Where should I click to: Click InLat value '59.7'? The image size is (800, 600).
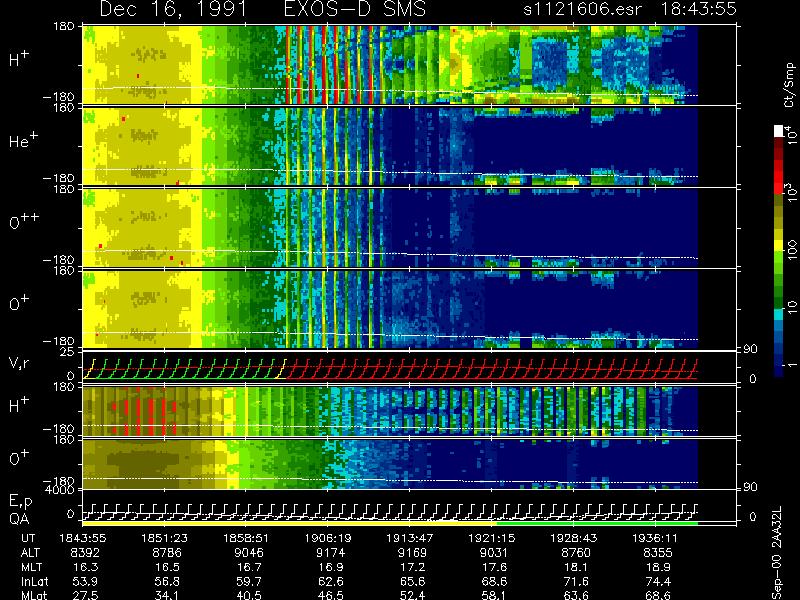point(249,581)
